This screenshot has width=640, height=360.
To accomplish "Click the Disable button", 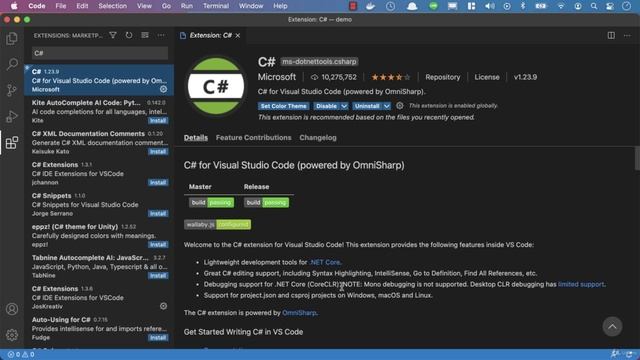I will coord(327,106).
